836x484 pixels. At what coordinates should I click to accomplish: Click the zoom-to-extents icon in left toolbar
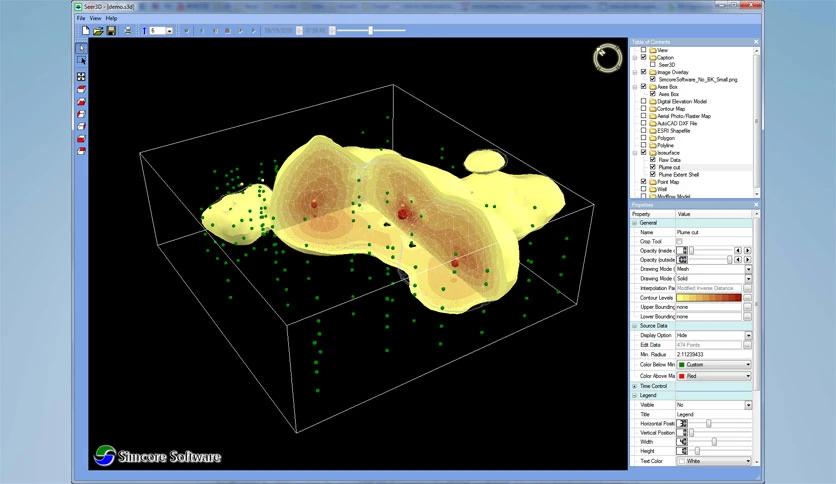point(81,76)
